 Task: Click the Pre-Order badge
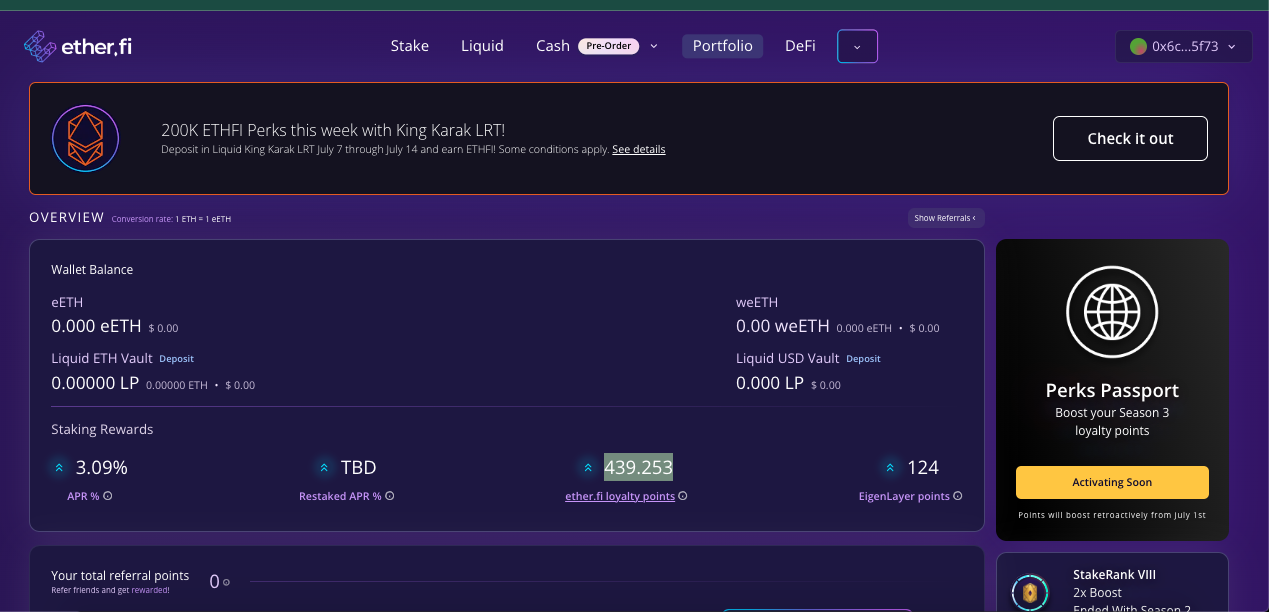[x=608, y=46]
